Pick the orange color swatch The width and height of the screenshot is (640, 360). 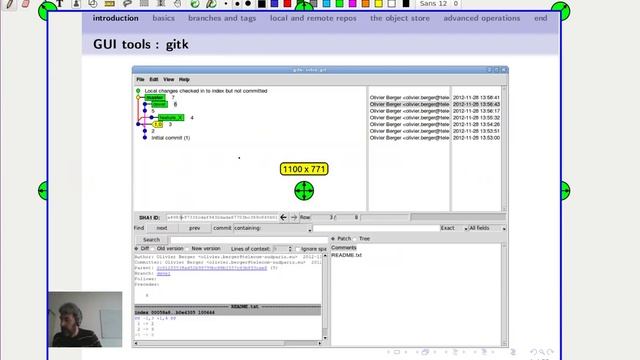[x=365, y=4]
